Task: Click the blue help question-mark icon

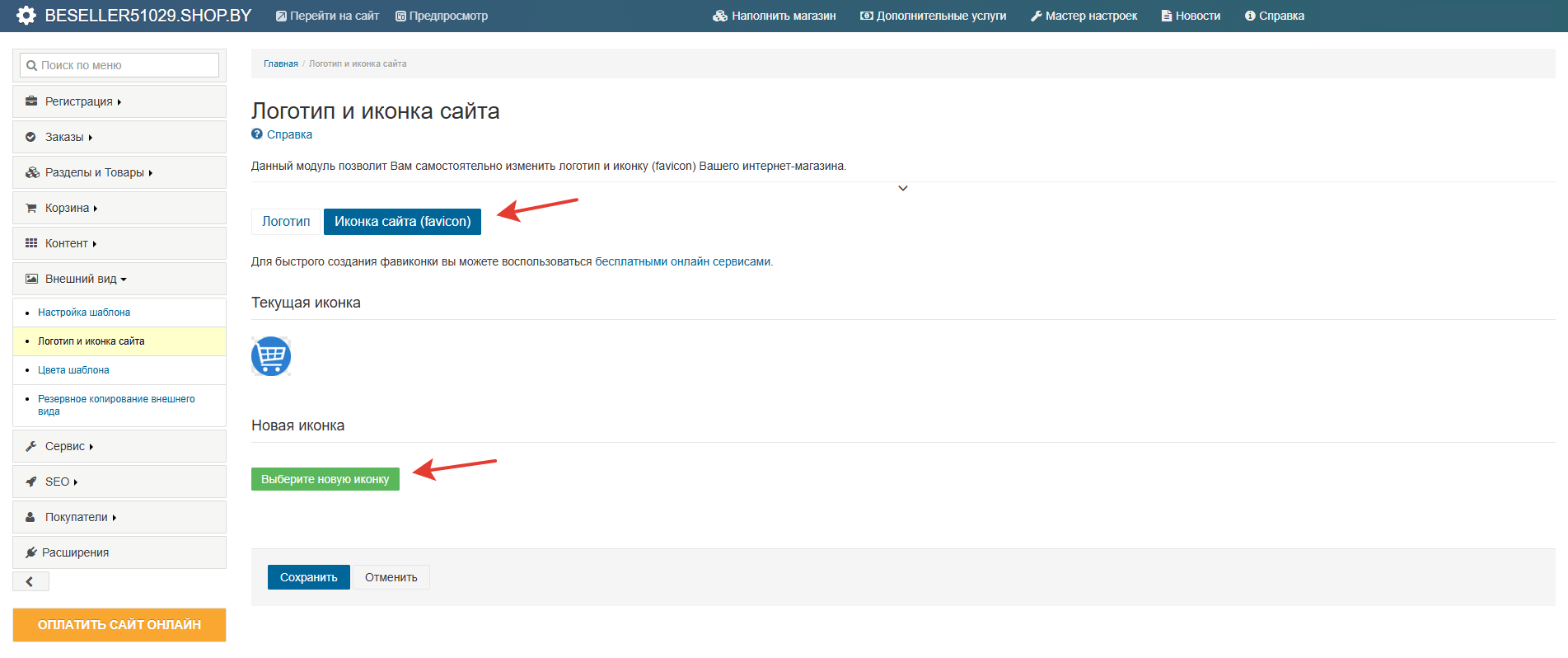Action: point(257,134)
